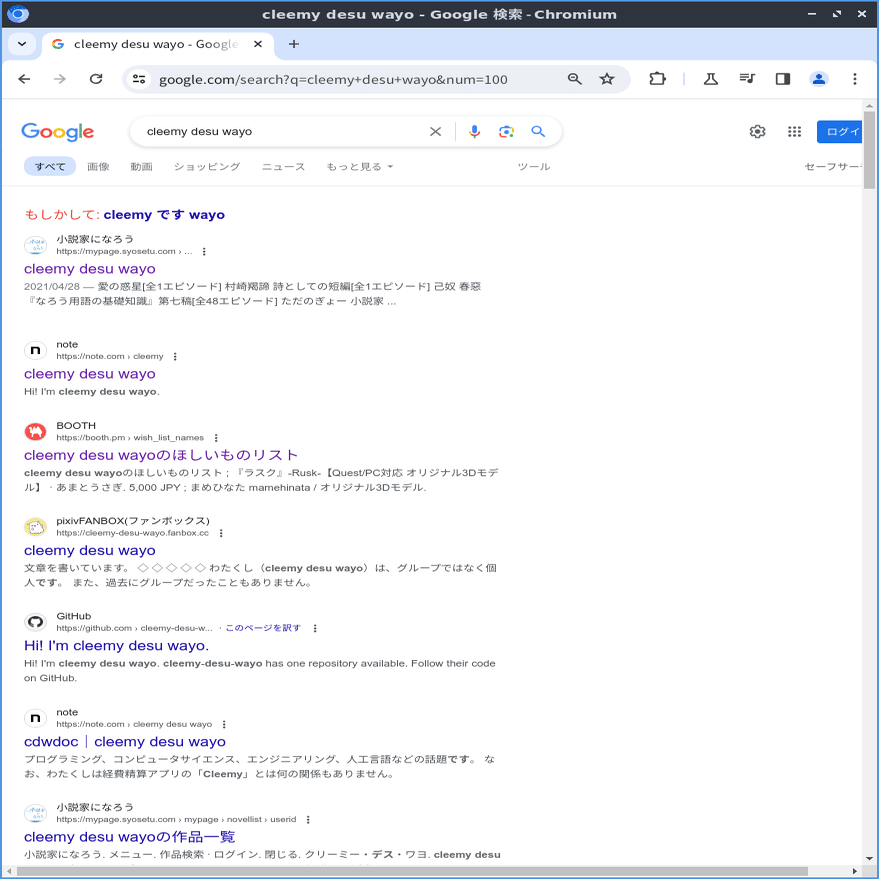Viewport: 879px width, 879px height.
Task: Reload the search results page
Action: (96, 79)
